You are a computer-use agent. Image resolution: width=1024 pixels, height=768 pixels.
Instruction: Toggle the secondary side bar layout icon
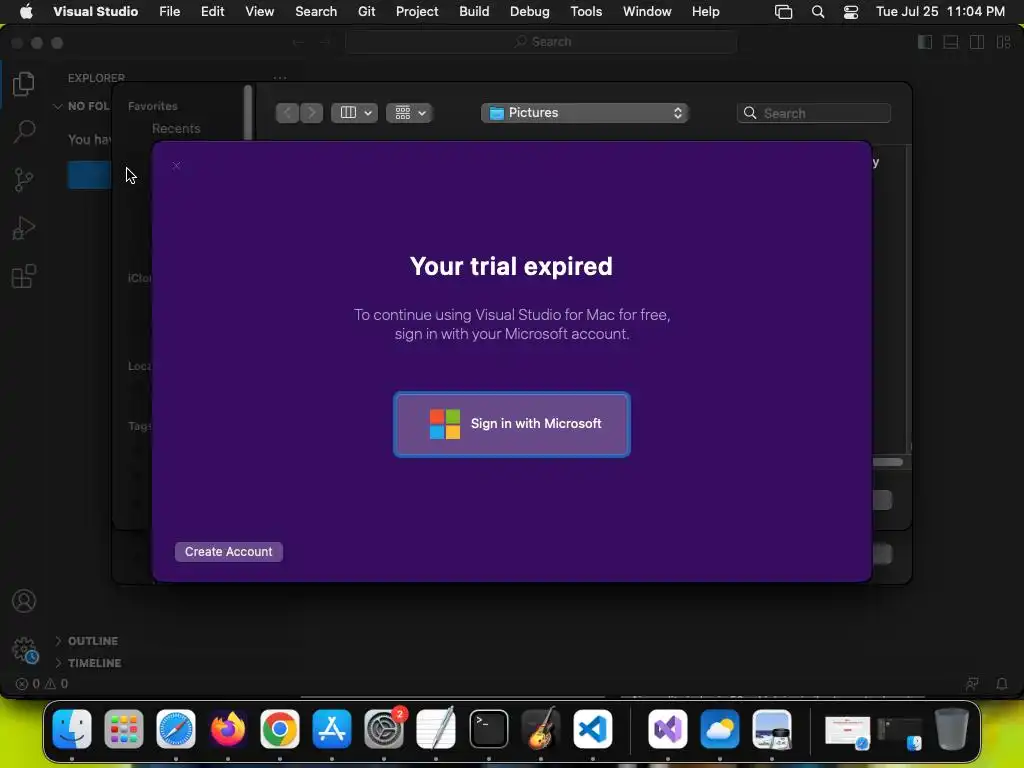tap(977, 42)
